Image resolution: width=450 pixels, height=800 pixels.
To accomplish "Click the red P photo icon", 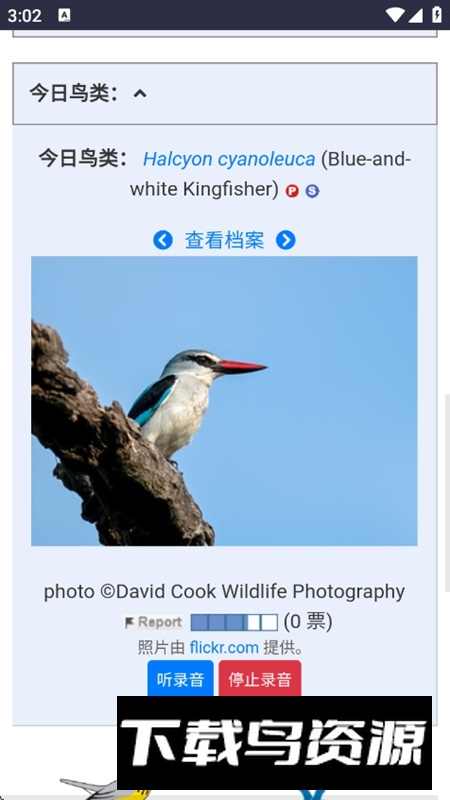I will tap(292, 191).
